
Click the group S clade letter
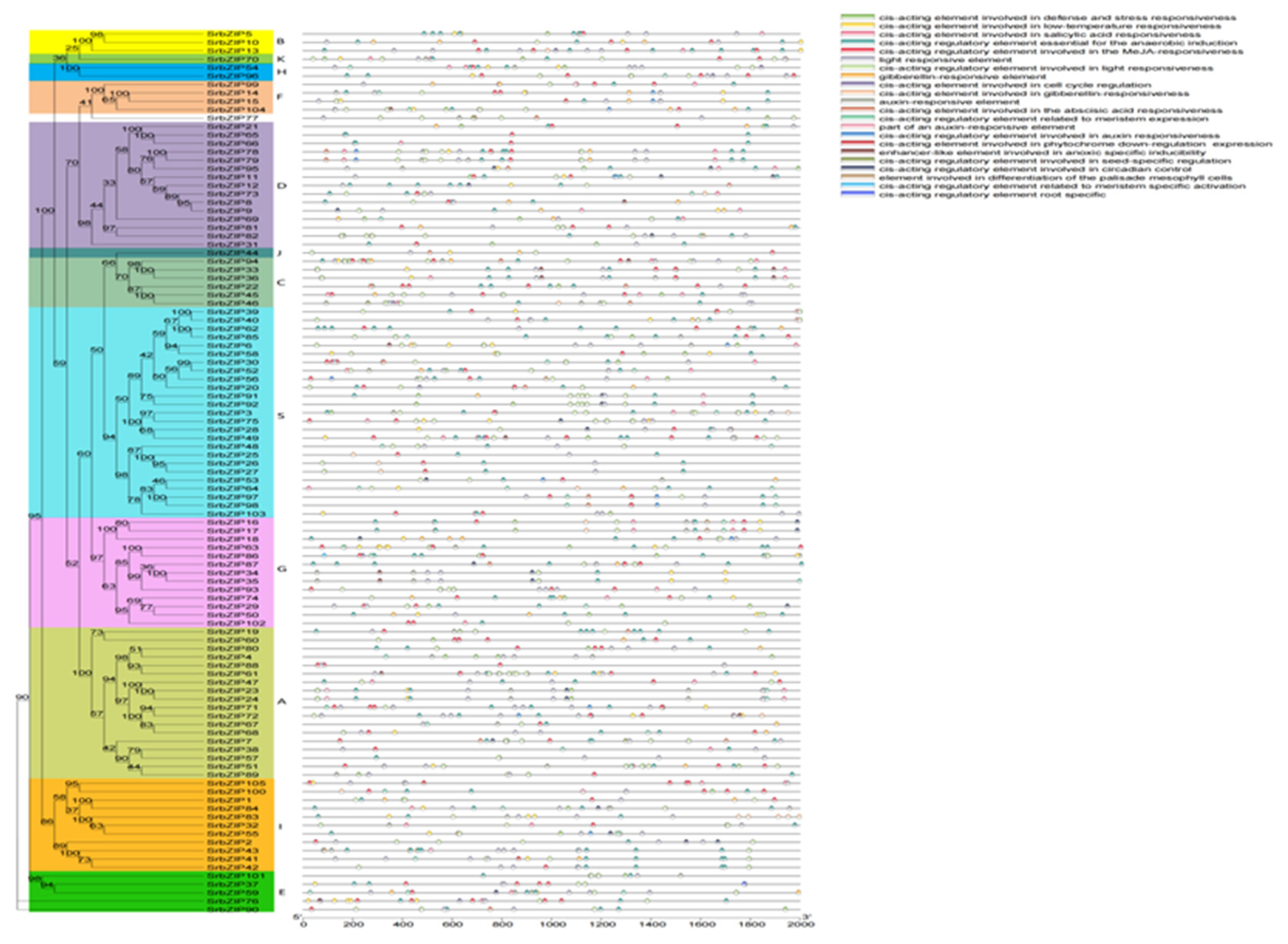click(x=281, y=416)
